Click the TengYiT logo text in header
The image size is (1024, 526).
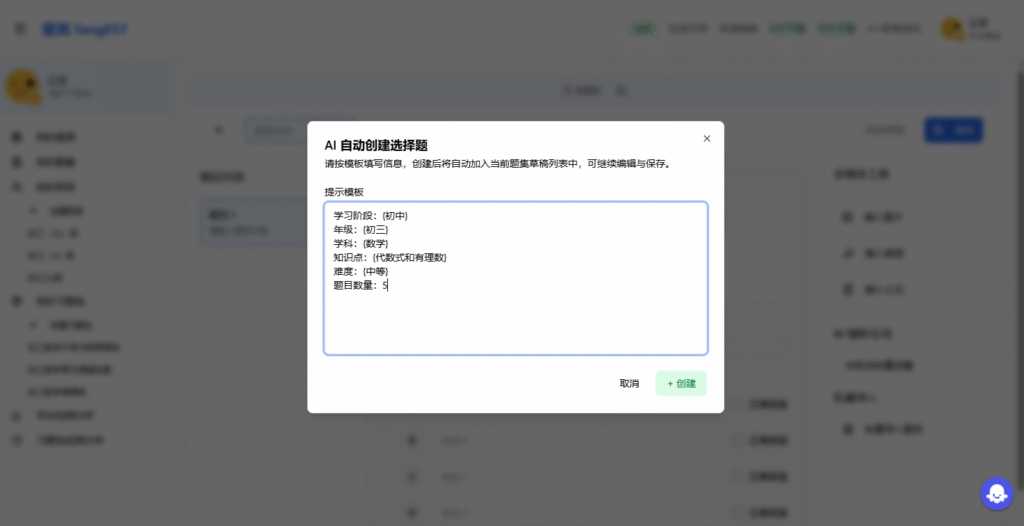coord(85,29)
